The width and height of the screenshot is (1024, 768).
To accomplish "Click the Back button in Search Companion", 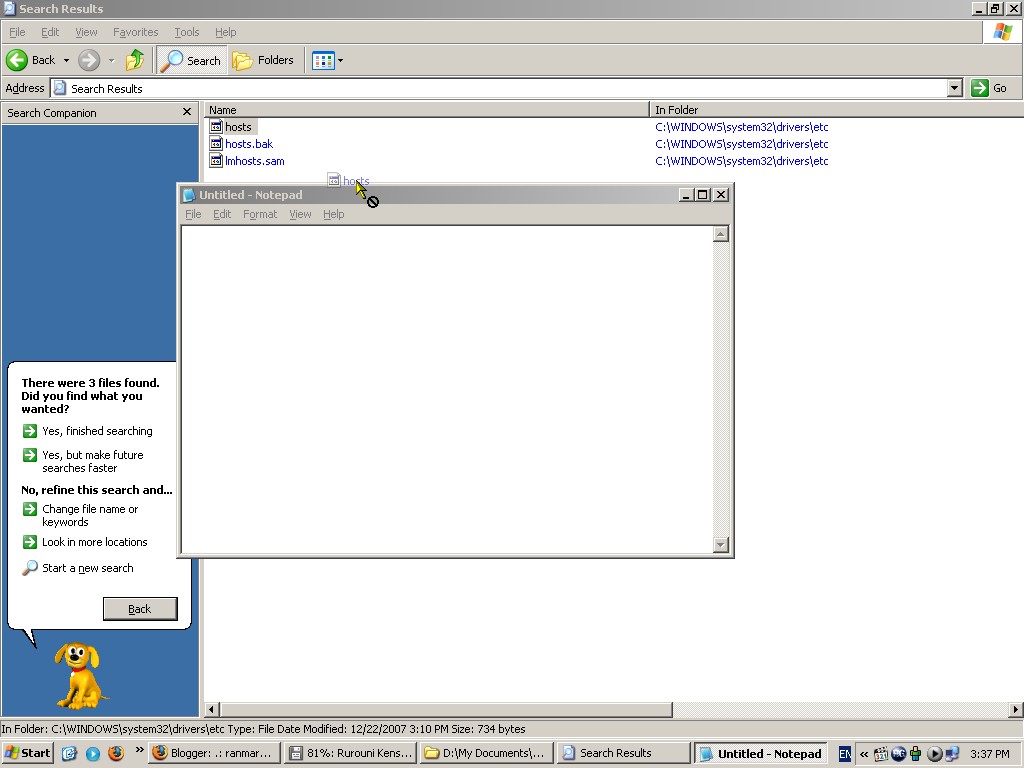I will click(140, 609).
